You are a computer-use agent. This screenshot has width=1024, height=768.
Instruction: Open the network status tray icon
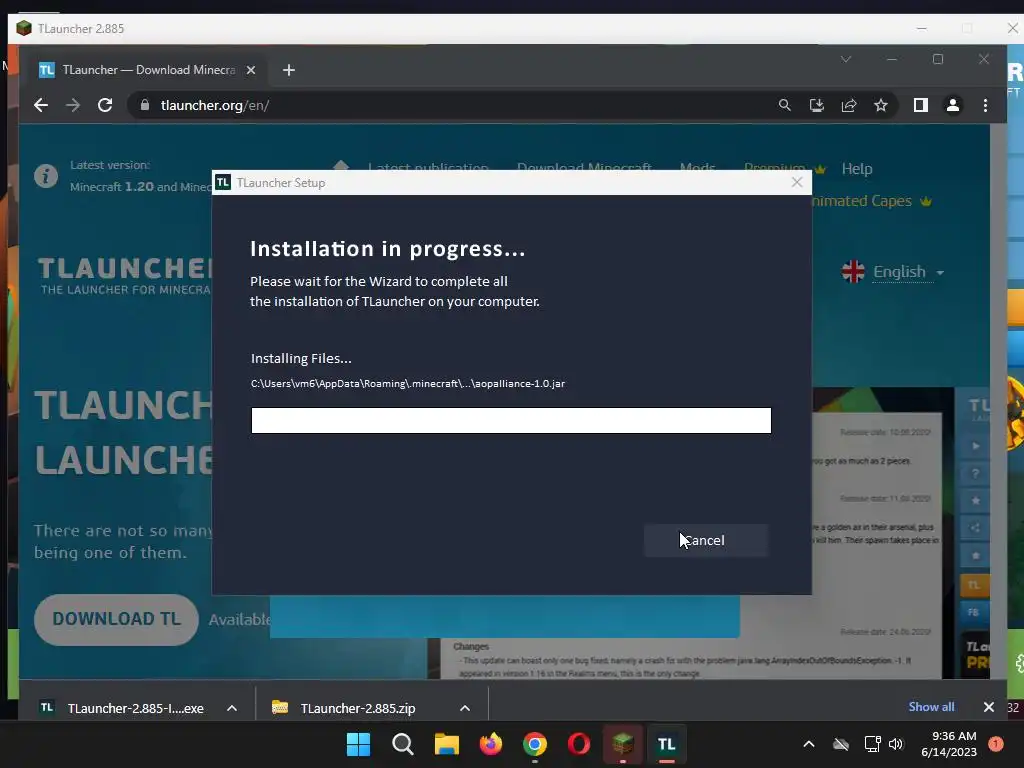point(872,744)
